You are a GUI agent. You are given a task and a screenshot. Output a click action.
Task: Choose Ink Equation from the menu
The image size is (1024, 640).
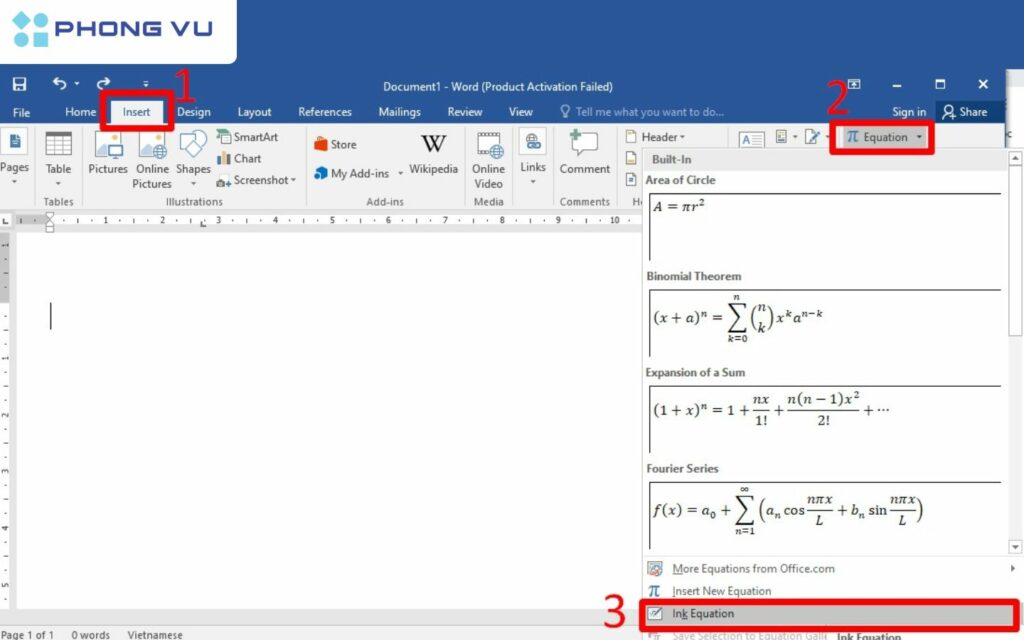click(x=717, y=613)
